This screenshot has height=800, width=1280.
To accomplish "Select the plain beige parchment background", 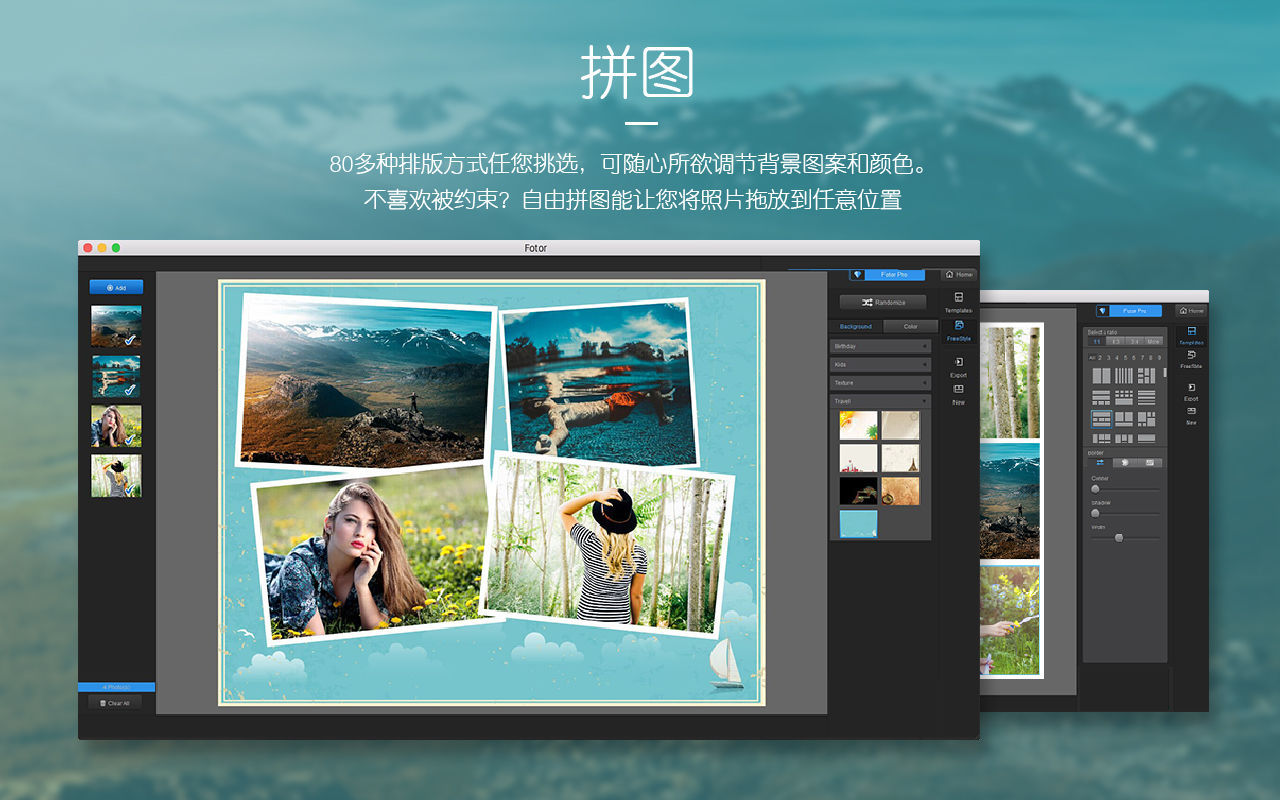I will click(x=900, y=425).
